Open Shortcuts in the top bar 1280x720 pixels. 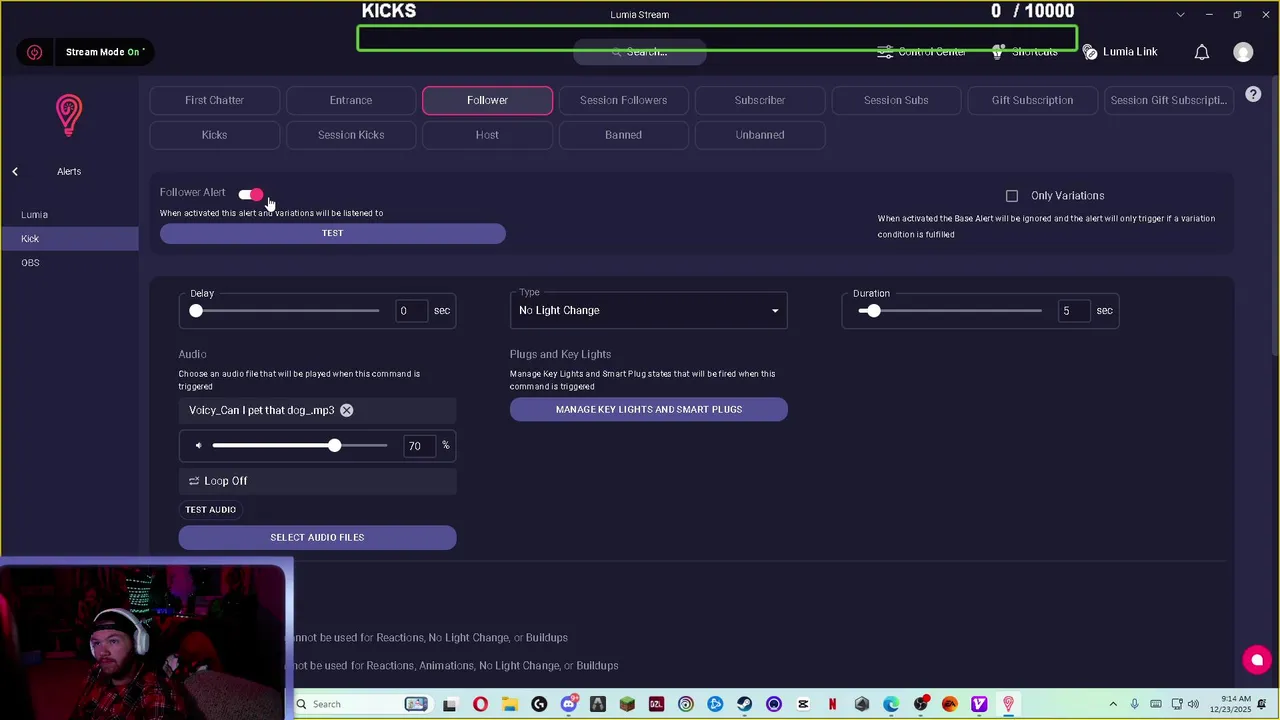[x=1025, y=52]
